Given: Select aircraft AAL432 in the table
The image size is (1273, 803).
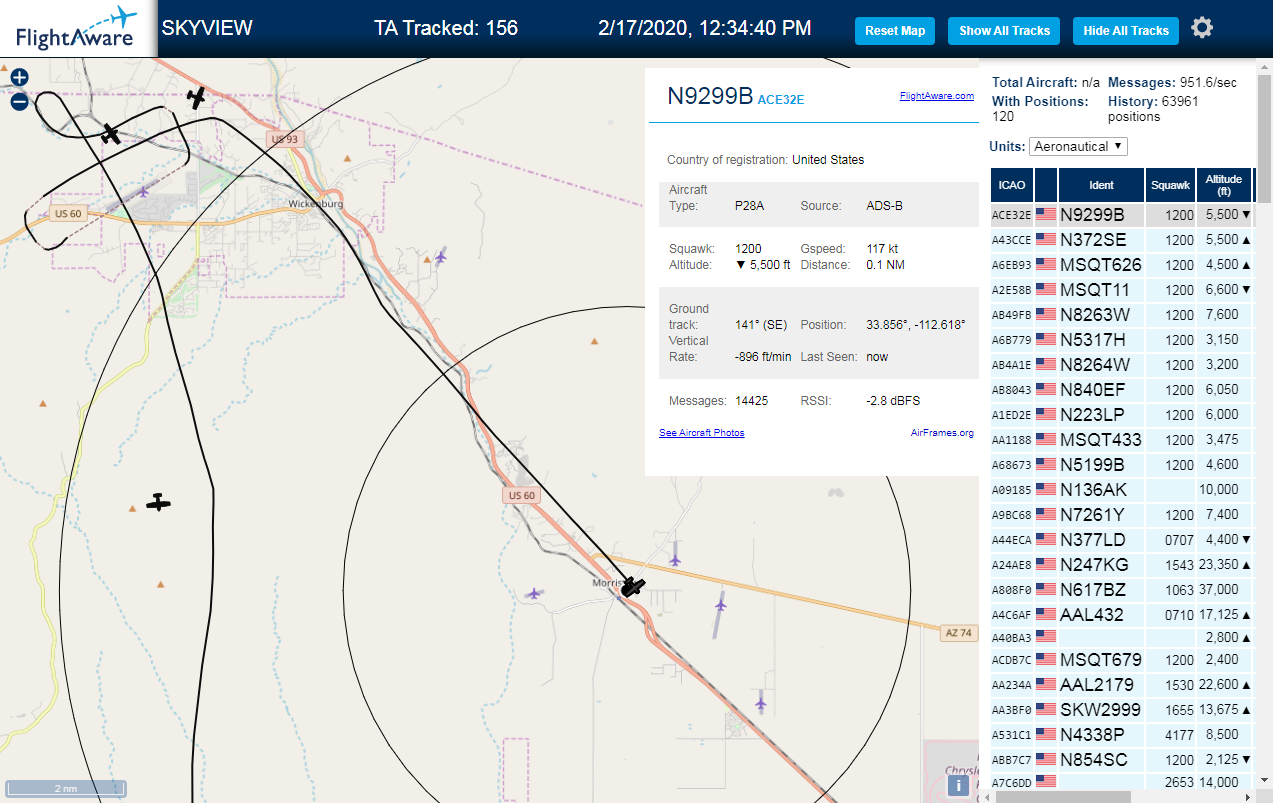Looking at the screenshot, I should (x=1121, y=614).
